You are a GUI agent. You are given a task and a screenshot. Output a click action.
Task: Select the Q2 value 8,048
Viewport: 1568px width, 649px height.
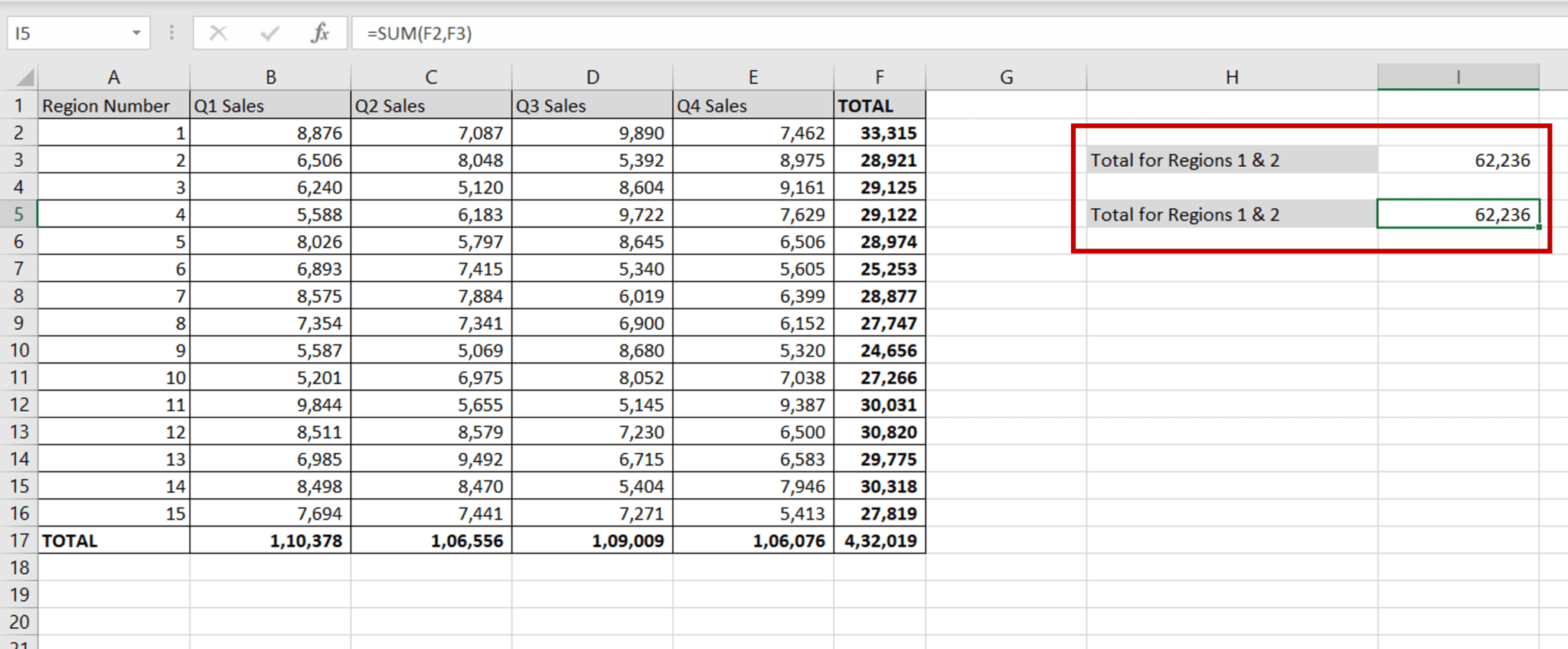tap(431, 160)
